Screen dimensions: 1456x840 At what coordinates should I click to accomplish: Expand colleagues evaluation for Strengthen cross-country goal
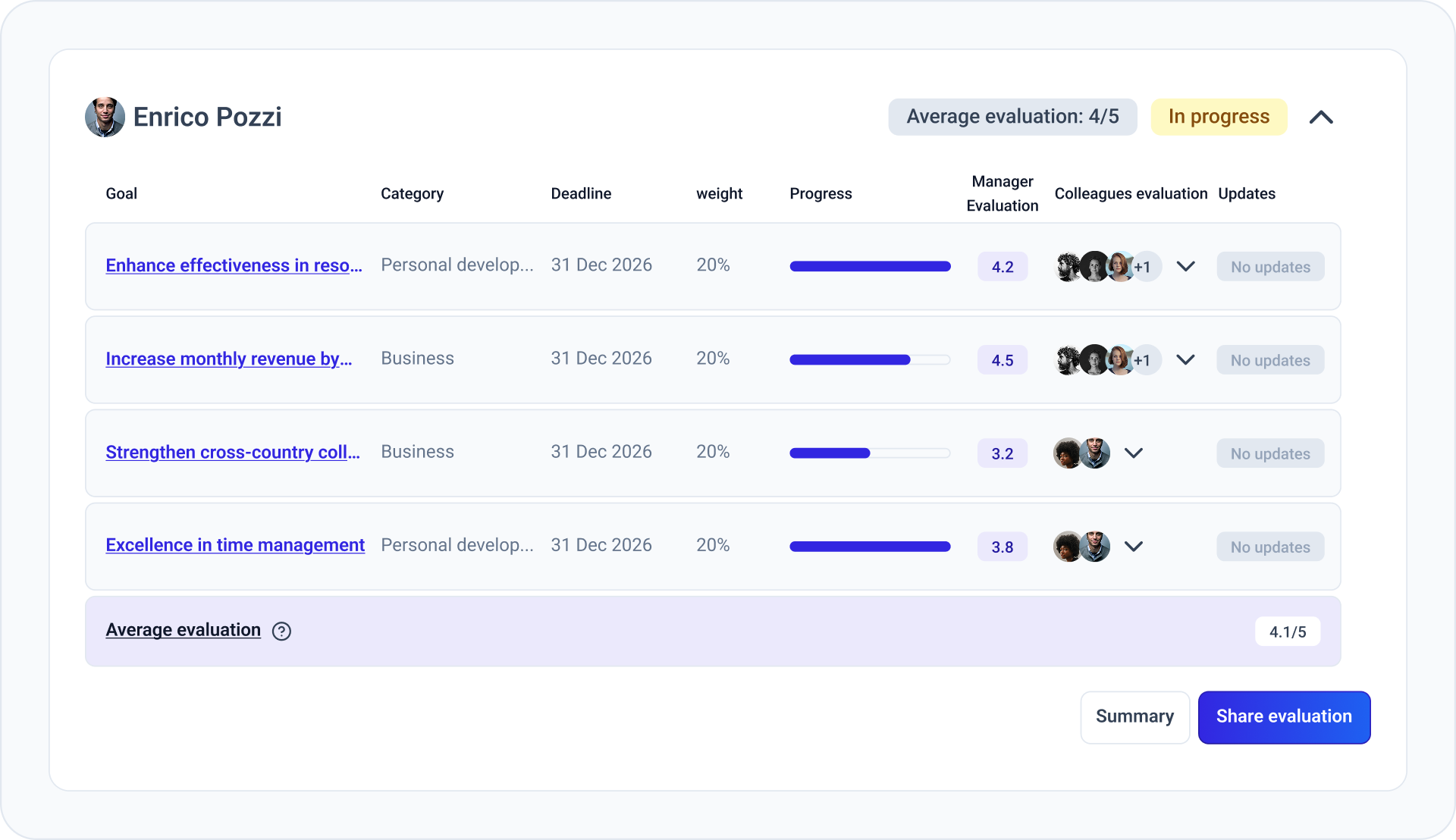(x=1134, y=453)
